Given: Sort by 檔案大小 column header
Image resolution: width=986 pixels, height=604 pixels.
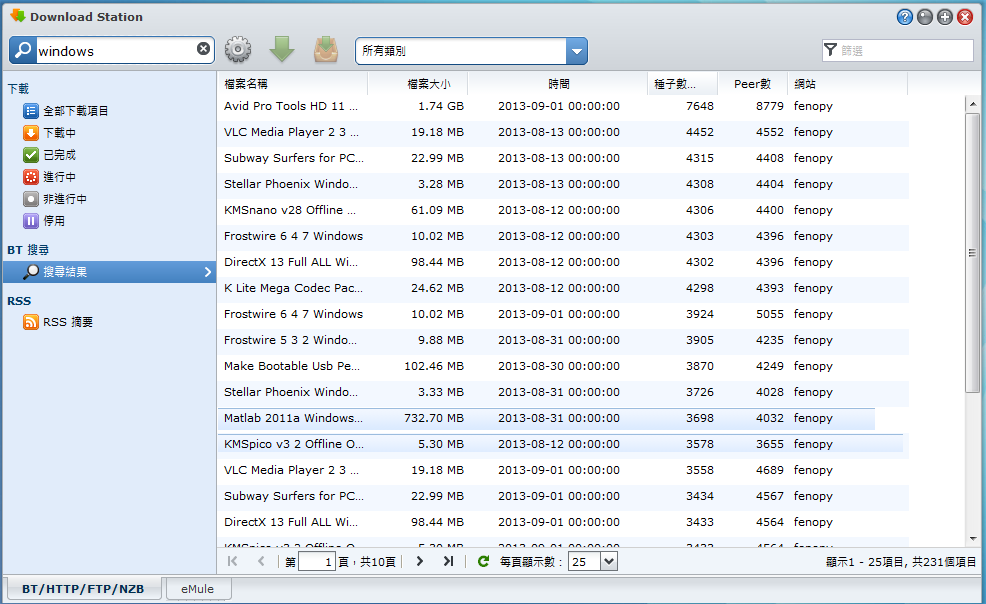Looking at the screenshot, I should click(x=418, y=84).
